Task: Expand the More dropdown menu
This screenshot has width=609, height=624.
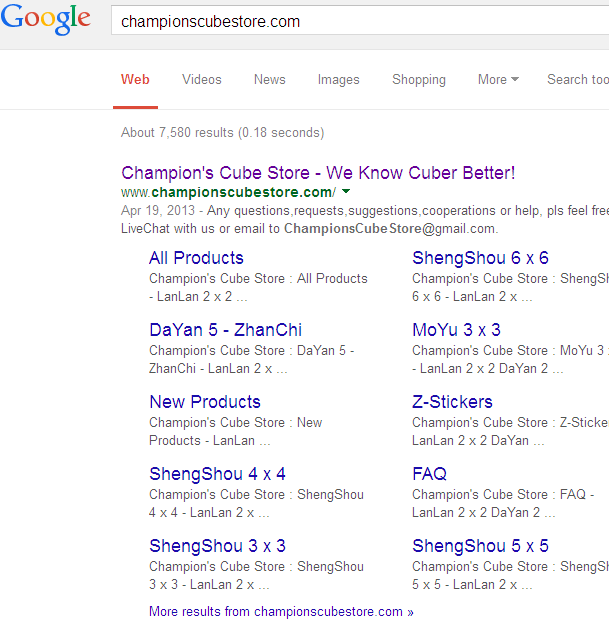Action: (498, 79)
